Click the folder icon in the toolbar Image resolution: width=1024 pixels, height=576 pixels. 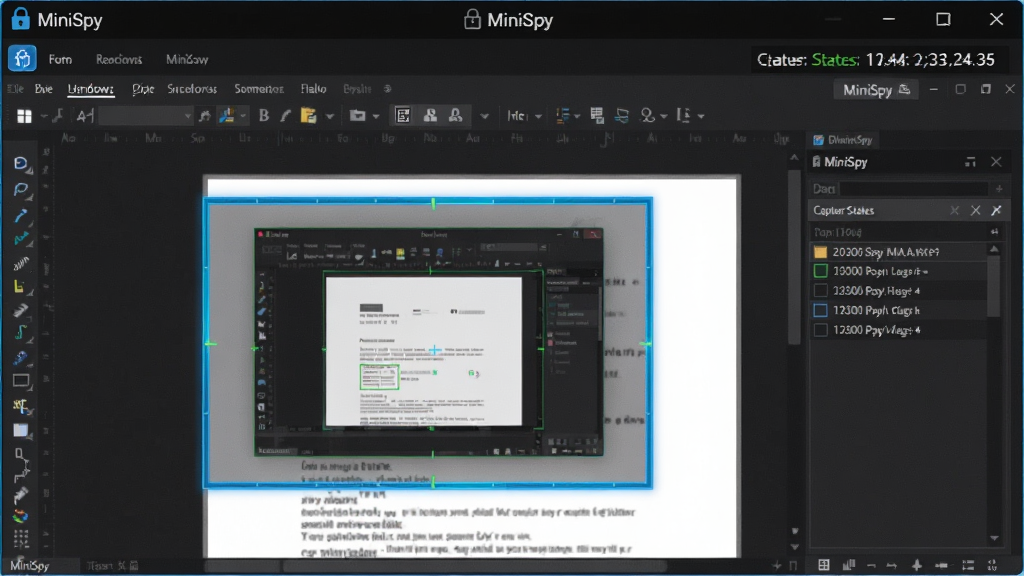point(357,116)
